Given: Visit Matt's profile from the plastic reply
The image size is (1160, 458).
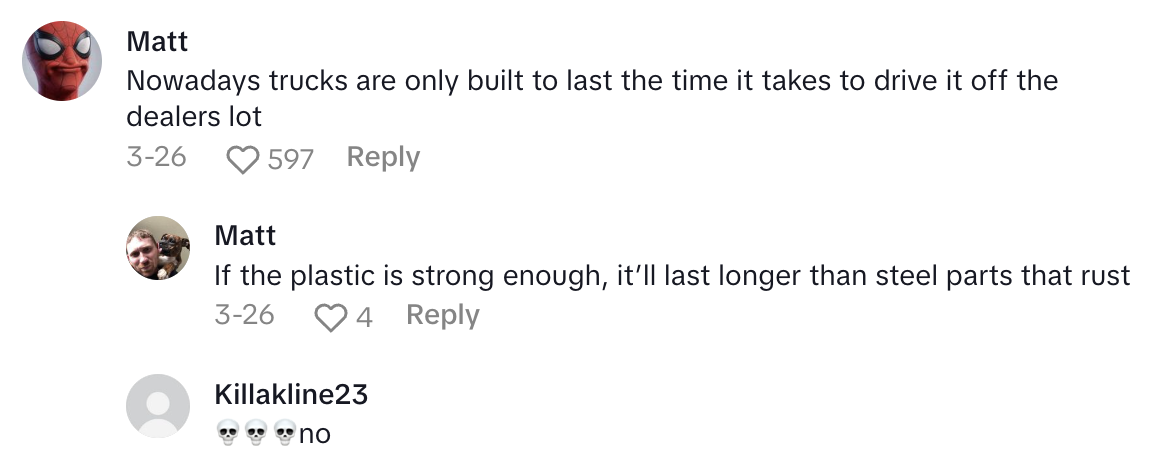Looking at the screenshot, I should click(x=245, y=235).
